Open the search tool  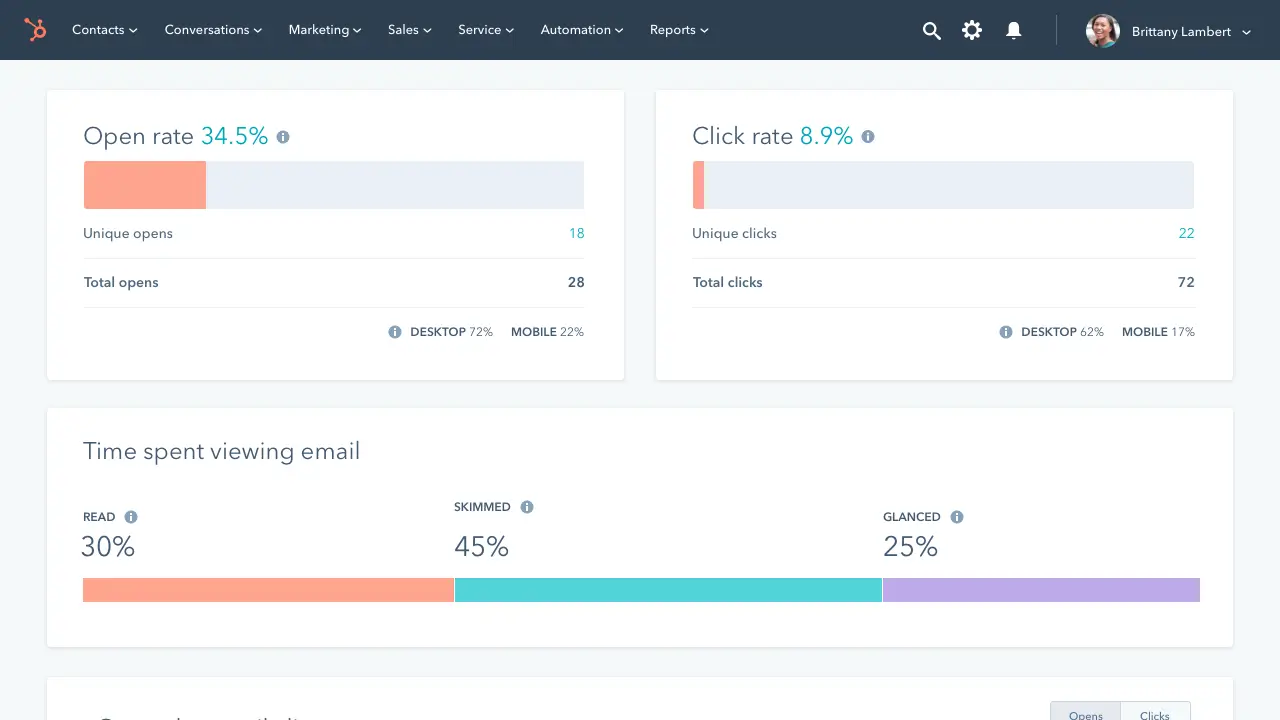click(x=931, y=31)
